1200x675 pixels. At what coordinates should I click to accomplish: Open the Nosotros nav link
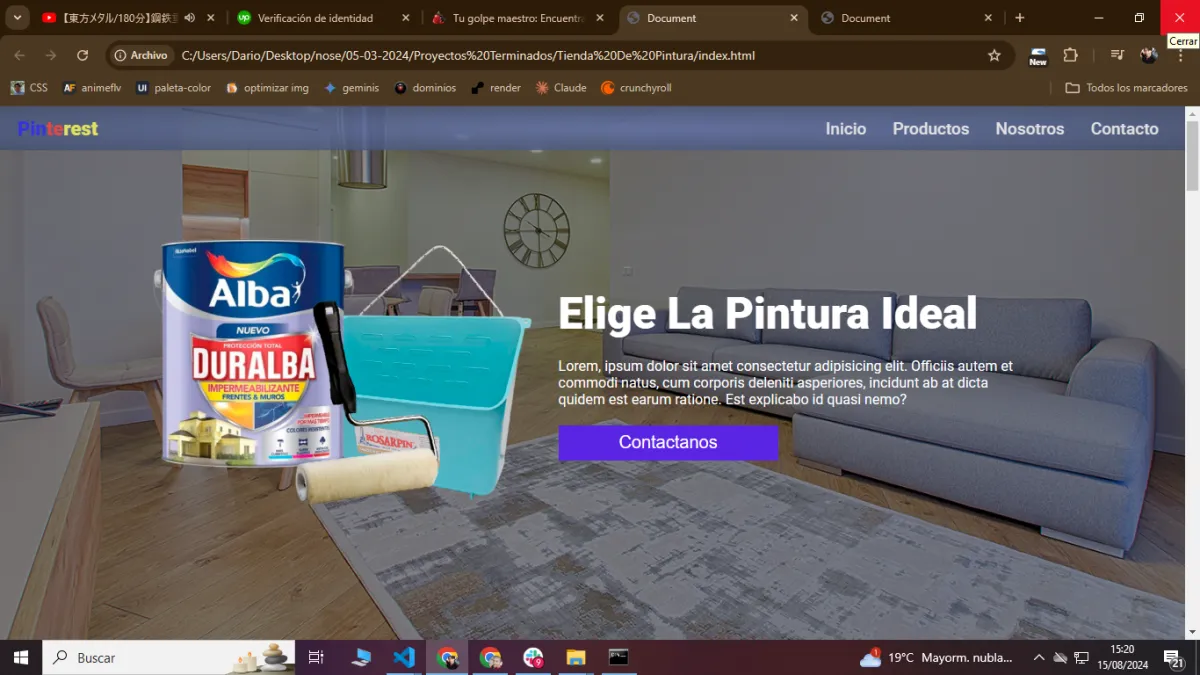point(1030,129)
